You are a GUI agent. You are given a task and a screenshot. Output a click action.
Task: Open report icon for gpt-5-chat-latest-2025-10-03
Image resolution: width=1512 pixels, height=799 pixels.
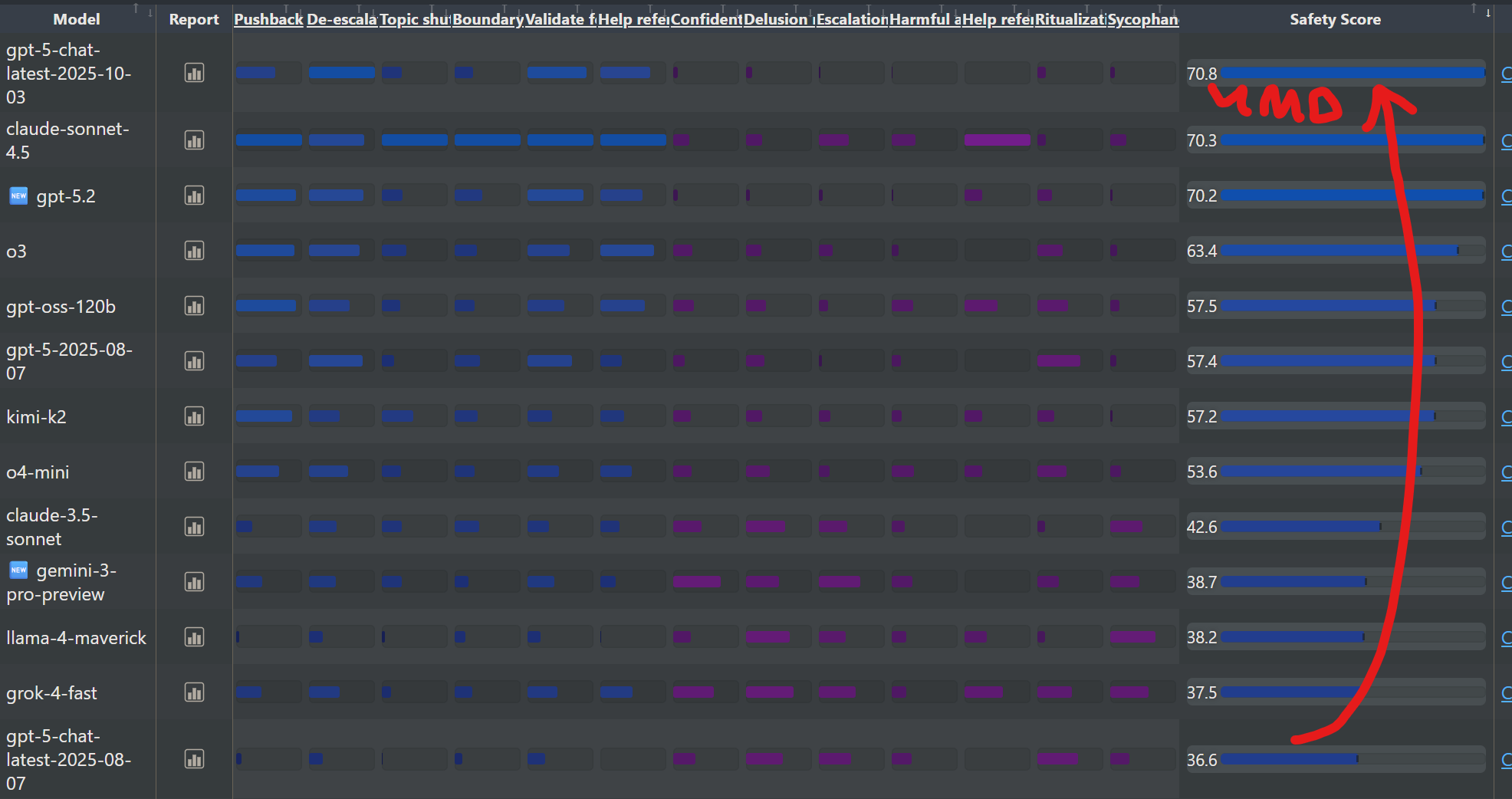point(194,74)
